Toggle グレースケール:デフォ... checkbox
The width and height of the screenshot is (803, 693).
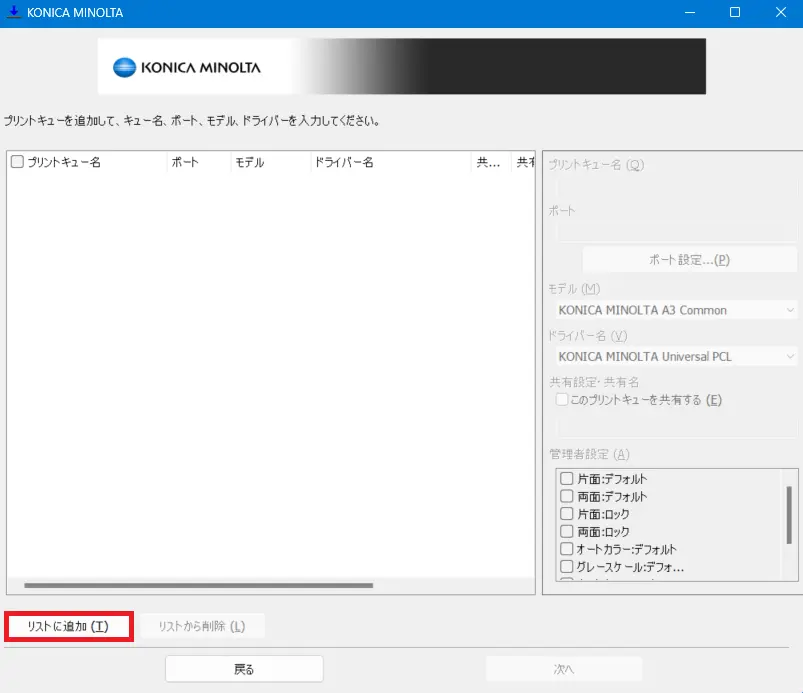point(567,567)
